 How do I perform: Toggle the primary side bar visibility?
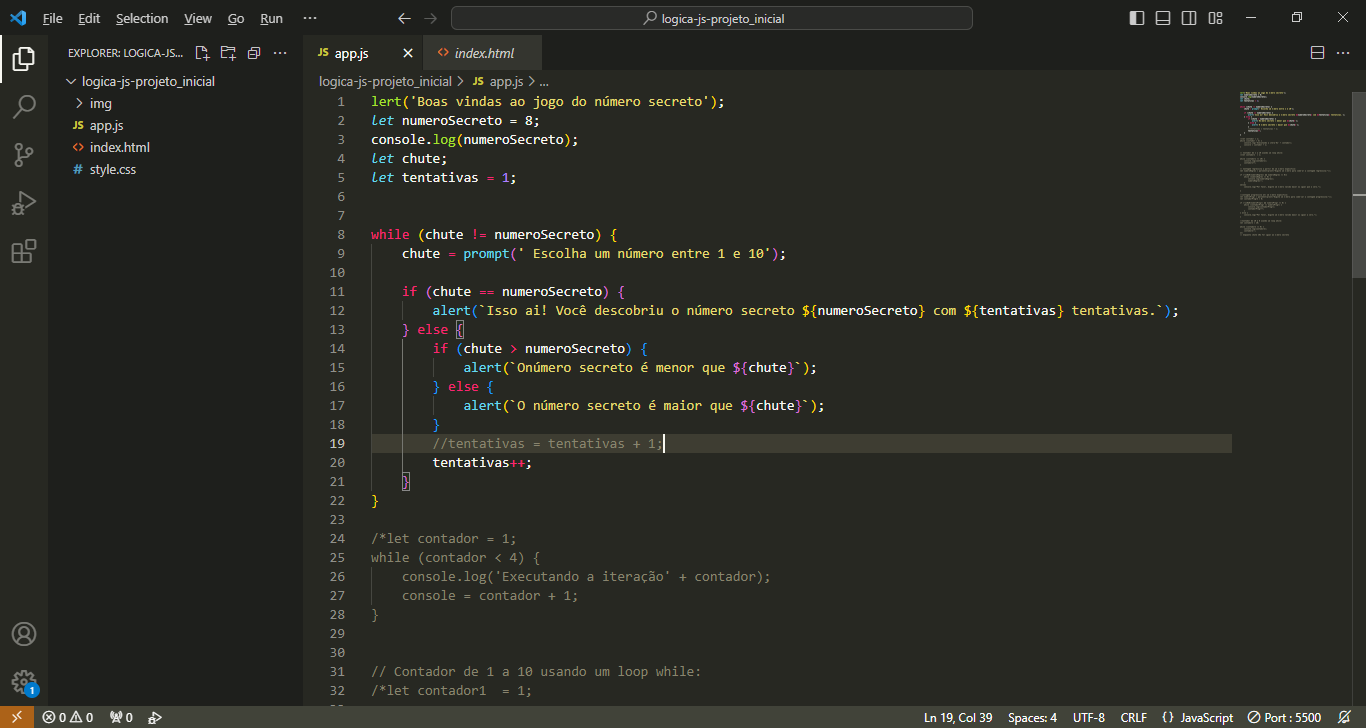(x=1137, y=18)
